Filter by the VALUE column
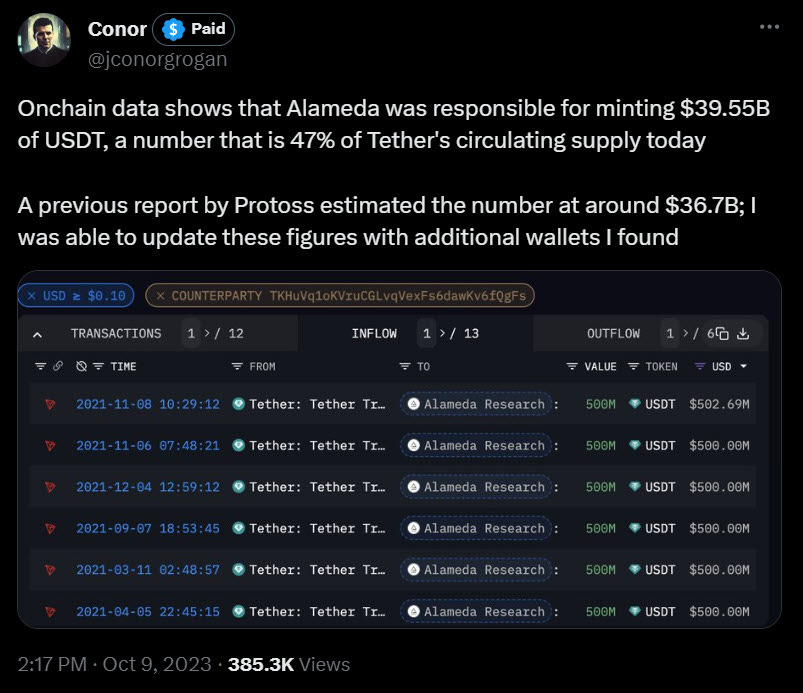The height and width of the screenshot is (693, 803). click(572, 366)
